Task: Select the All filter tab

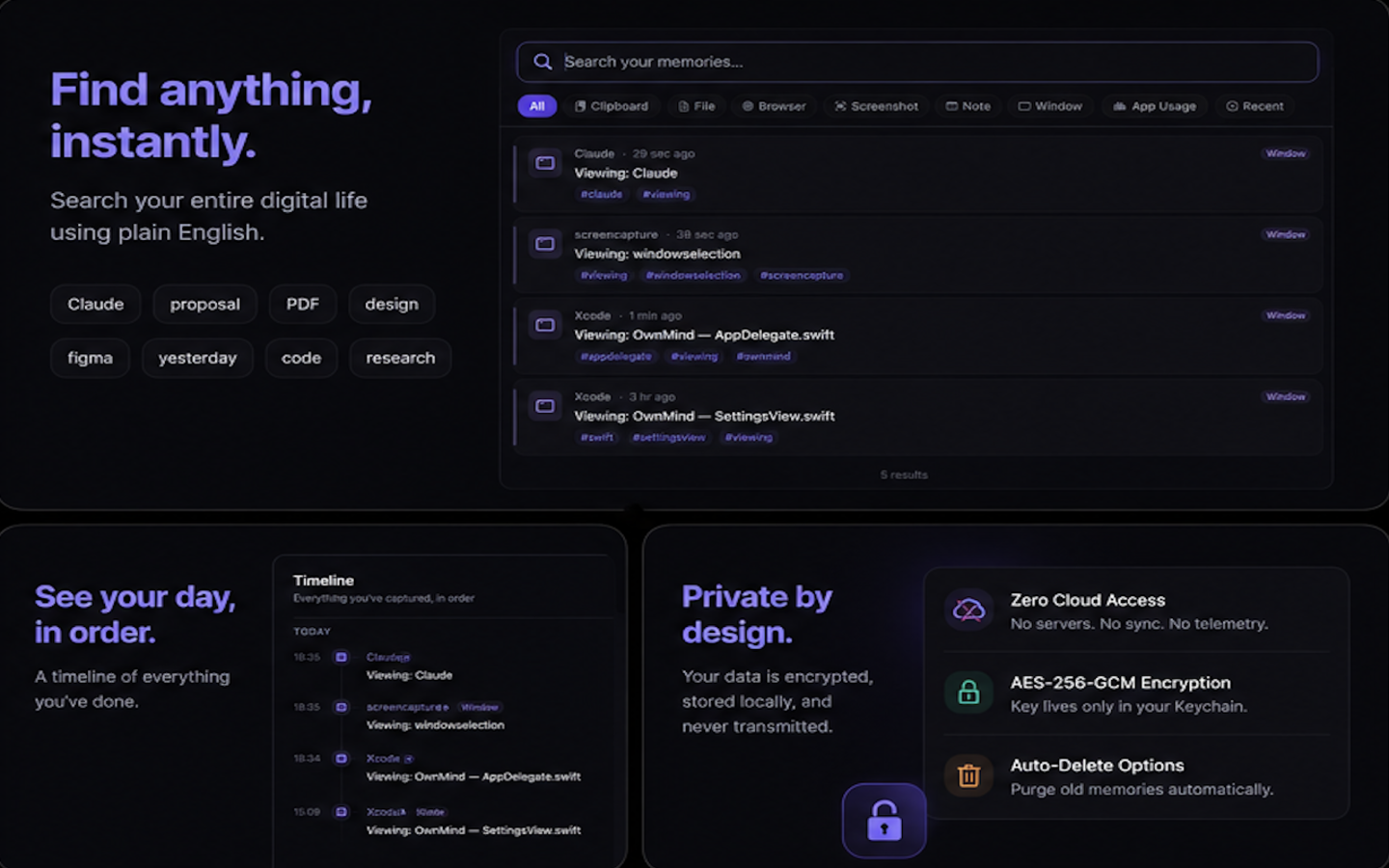Action: 537,106
